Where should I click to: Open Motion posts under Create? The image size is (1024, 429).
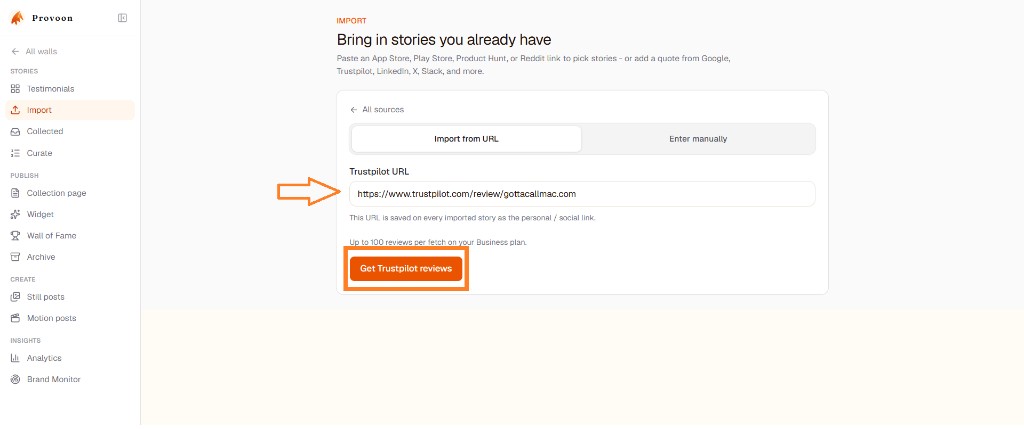pos(70,319)
